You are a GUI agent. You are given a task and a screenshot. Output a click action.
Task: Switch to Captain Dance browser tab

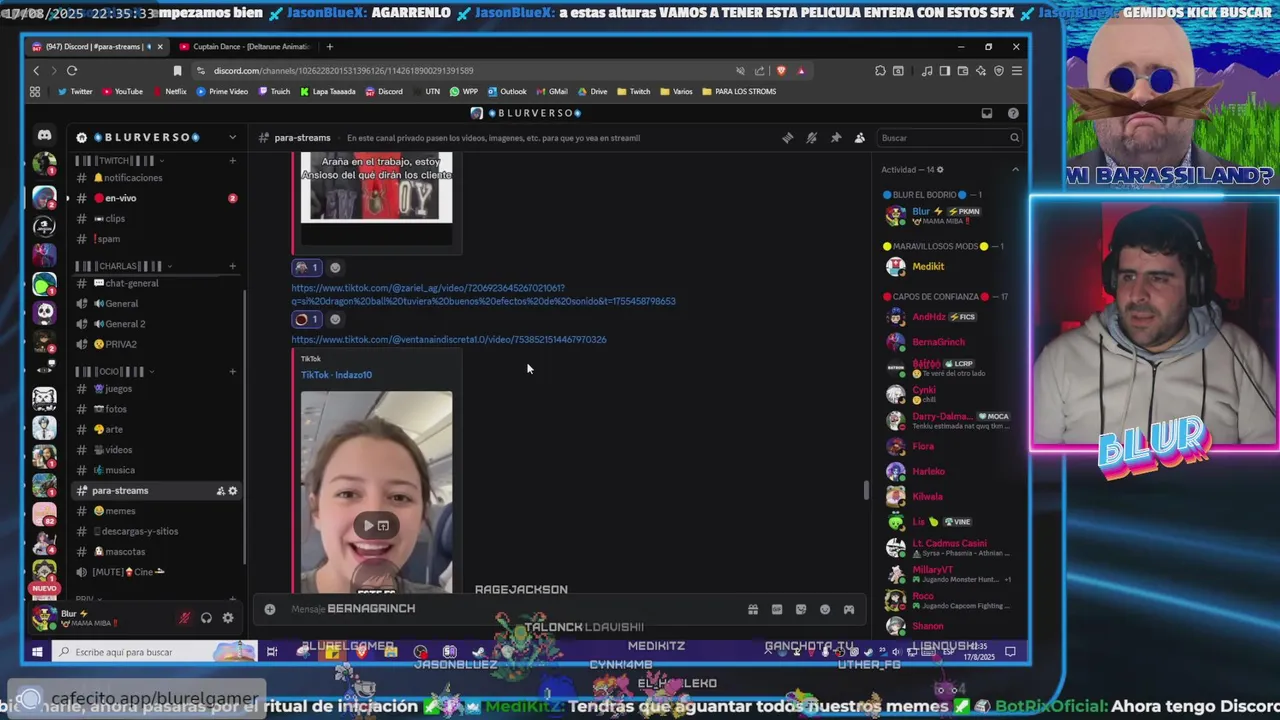point(245,47)
